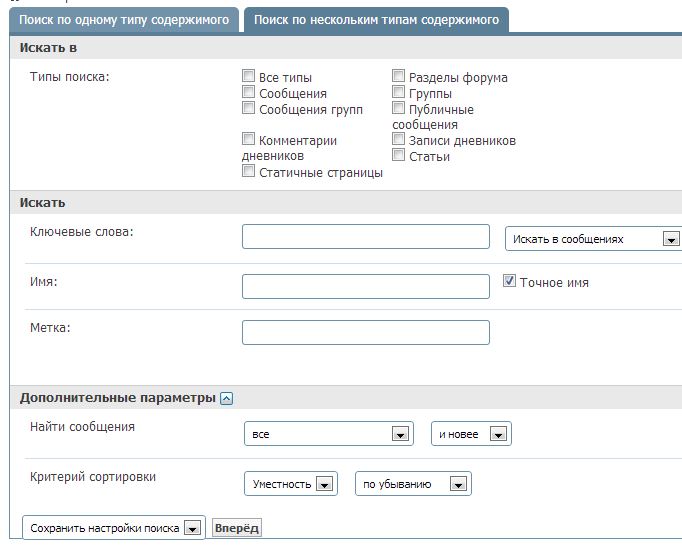Expand the 'и новее' dropdown
Screen dimensions: 682x547
click(471, 434)
